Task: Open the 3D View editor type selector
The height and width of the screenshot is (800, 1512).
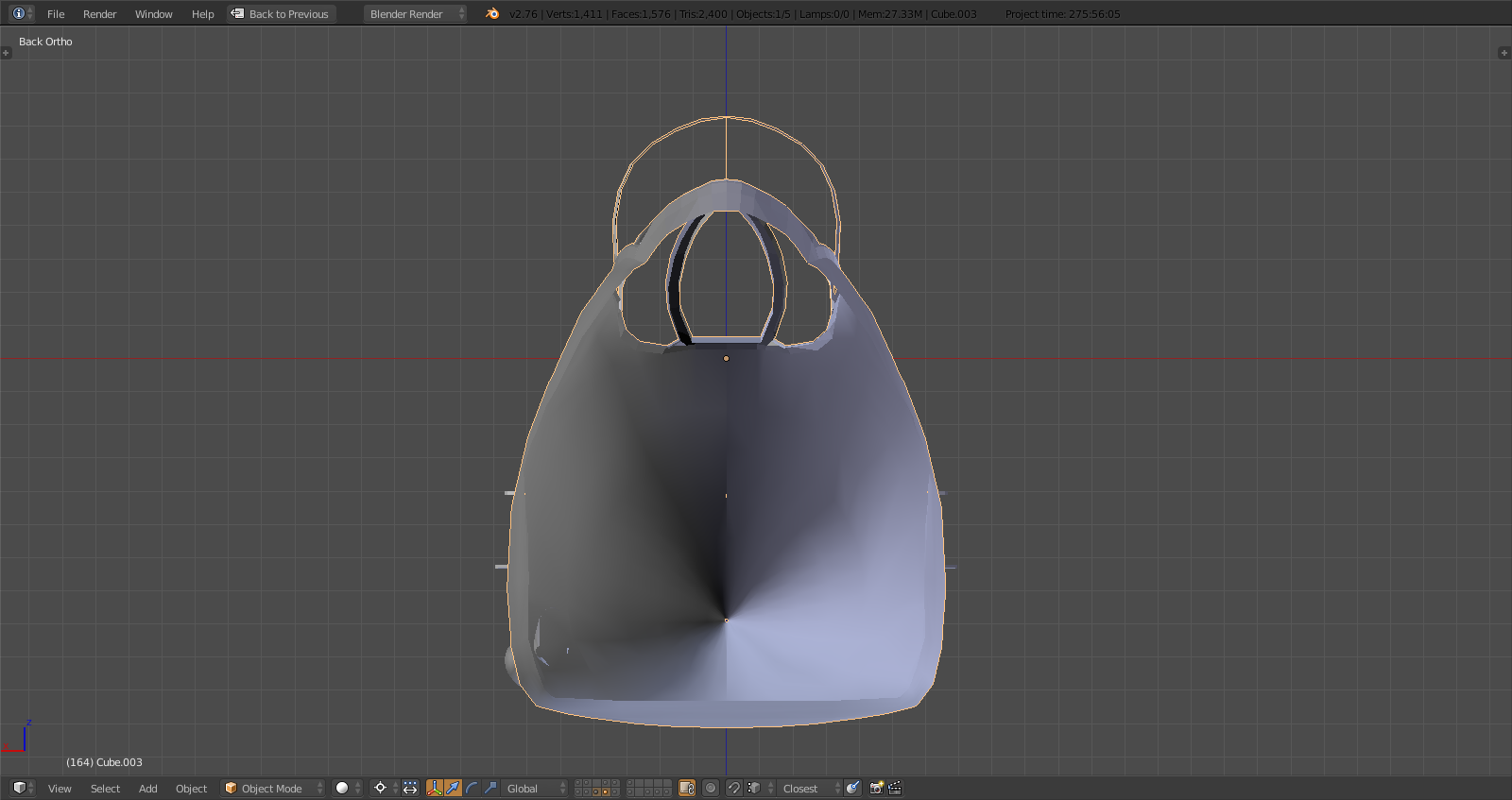Action: pos(22,788)
